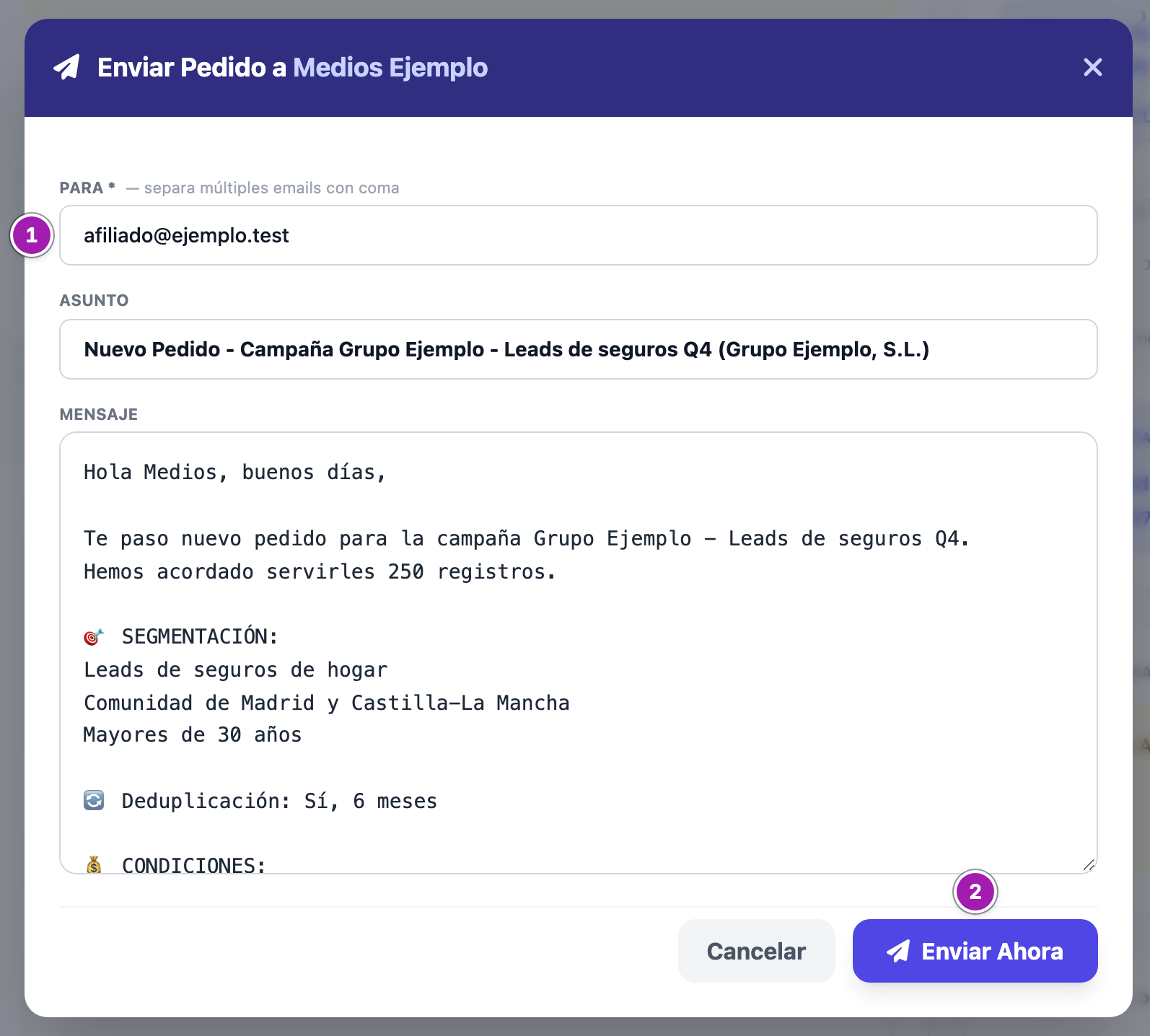Click the MENSAJE message text area
The width and height of the screenshot is (1150, 1036).
click(578, 652)
